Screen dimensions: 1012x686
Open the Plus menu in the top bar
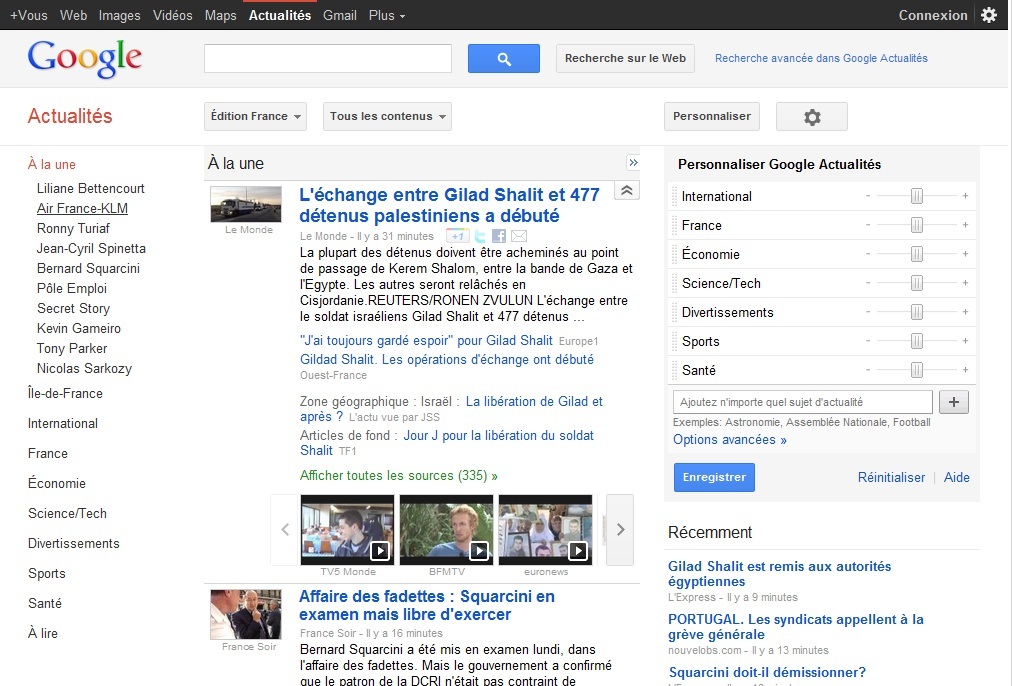(x=387, y=15)
